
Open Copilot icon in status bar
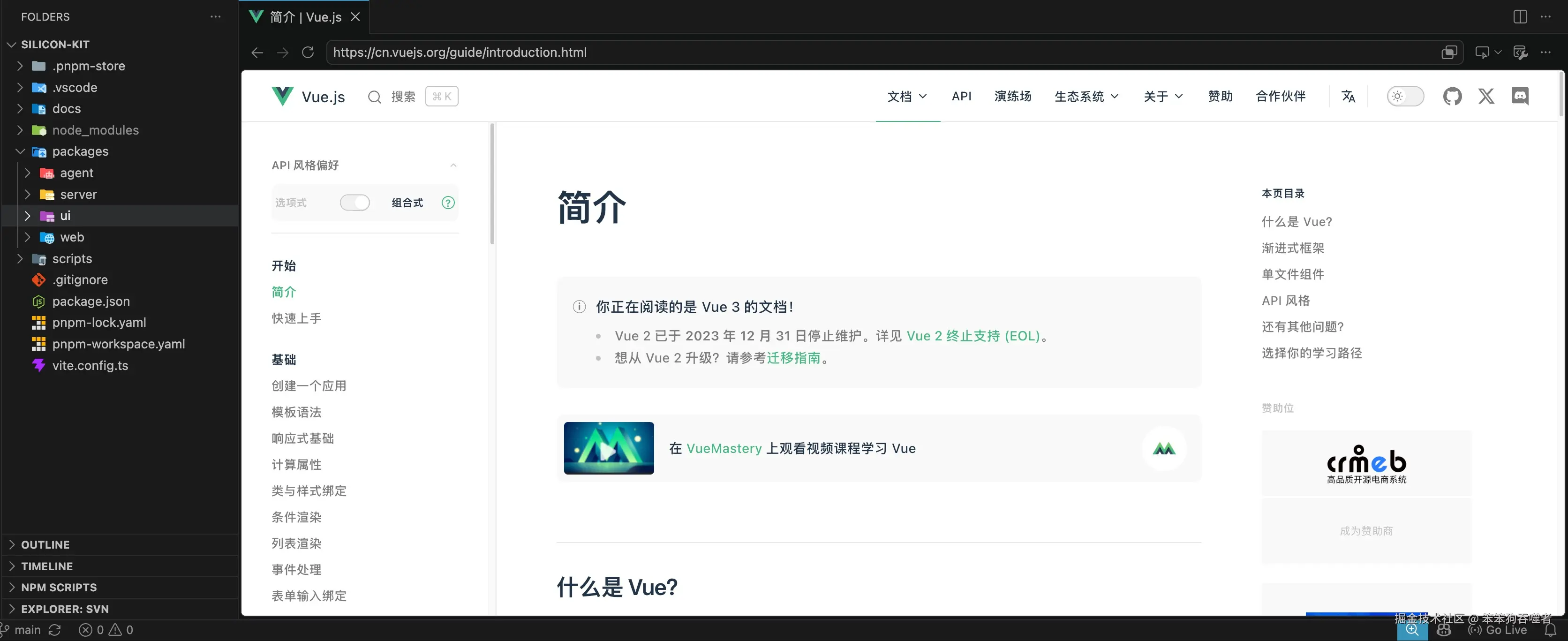coord(1444,630)
